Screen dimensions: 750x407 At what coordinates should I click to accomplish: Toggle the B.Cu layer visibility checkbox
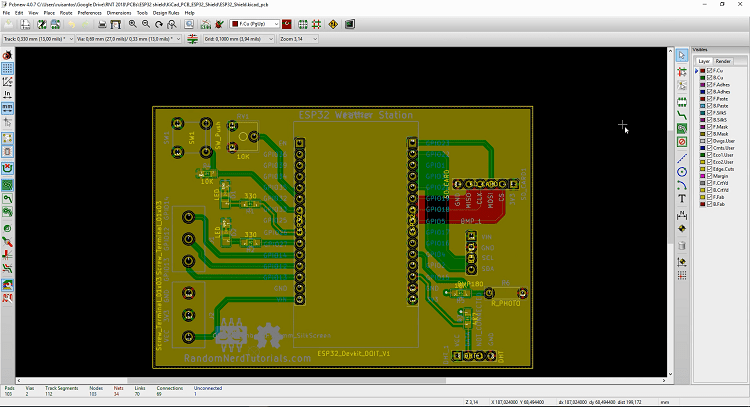[708, 78]
